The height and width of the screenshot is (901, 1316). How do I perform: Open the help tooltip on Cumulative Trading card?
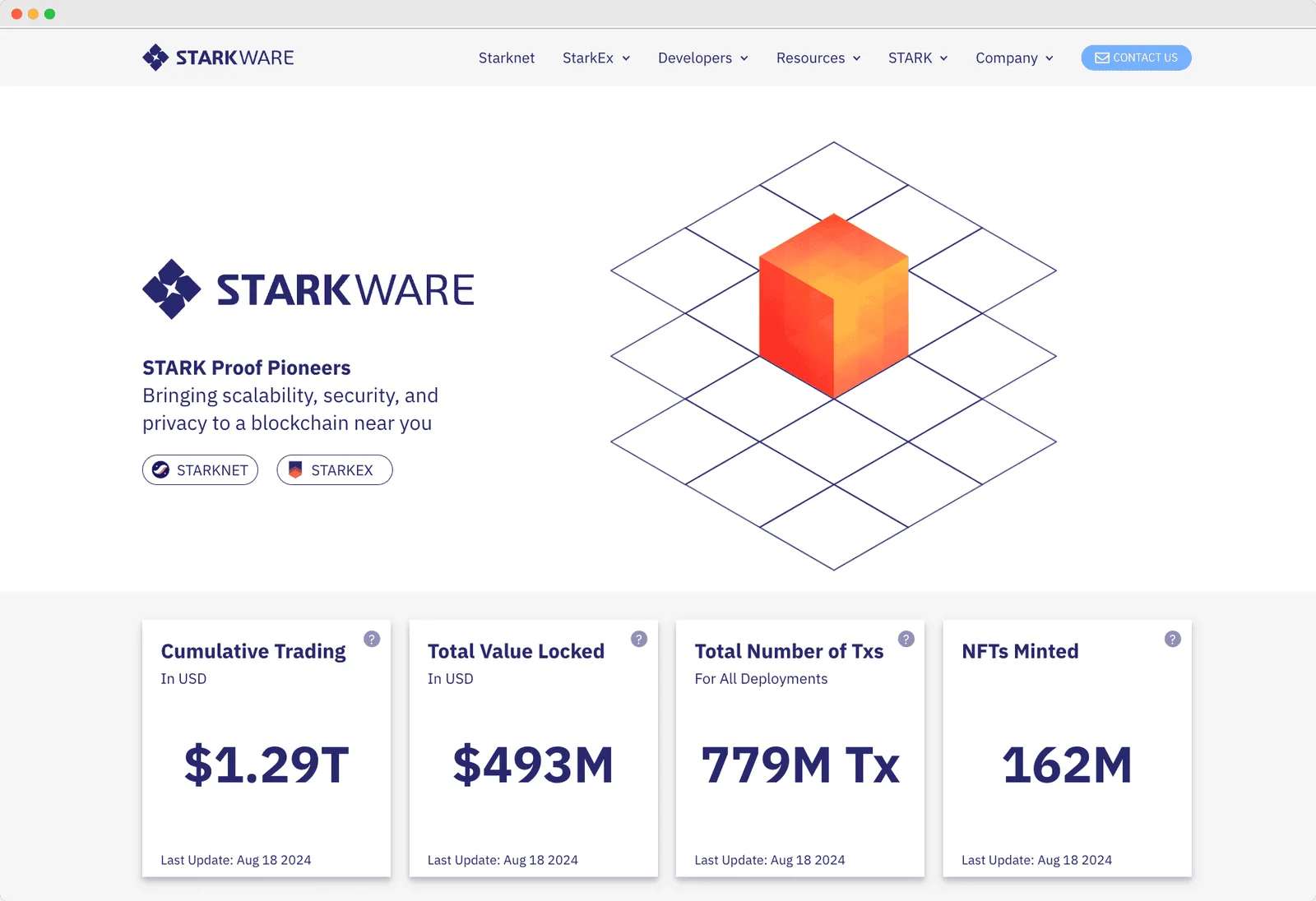[371, 637]
